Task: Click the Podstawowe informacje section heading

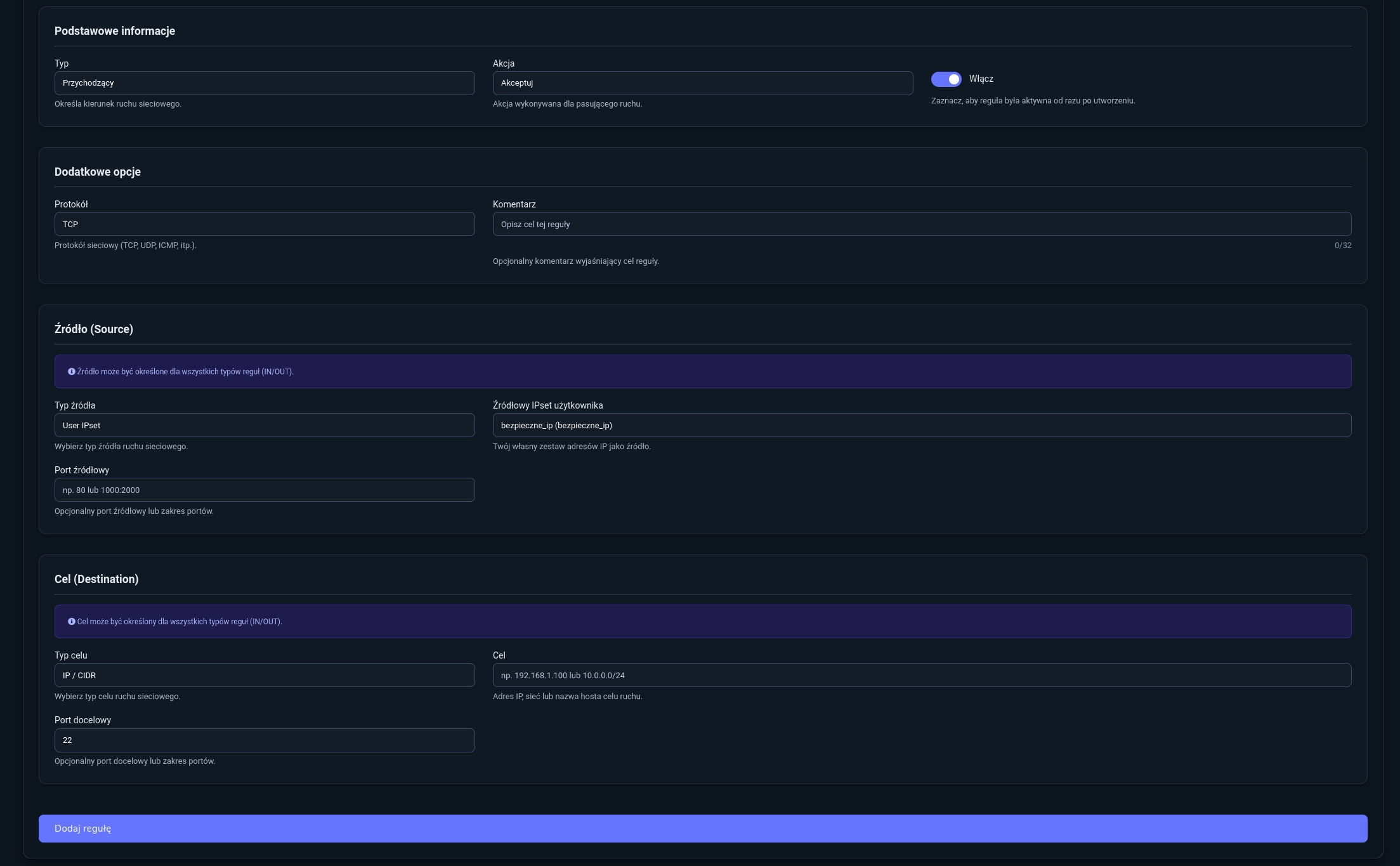Action: (x=115, y=31)
